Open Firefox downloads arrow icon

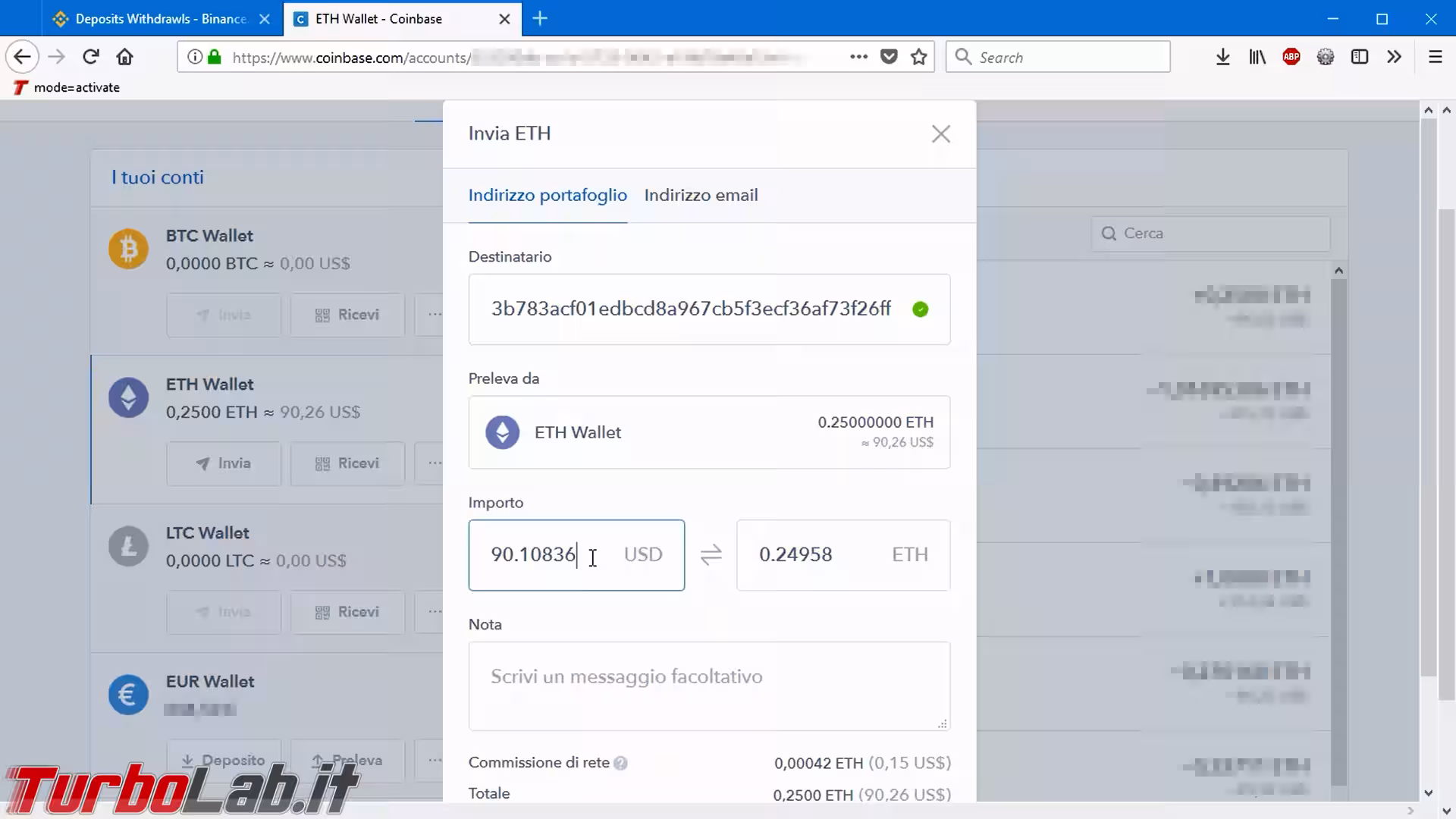coord(1222,57)
